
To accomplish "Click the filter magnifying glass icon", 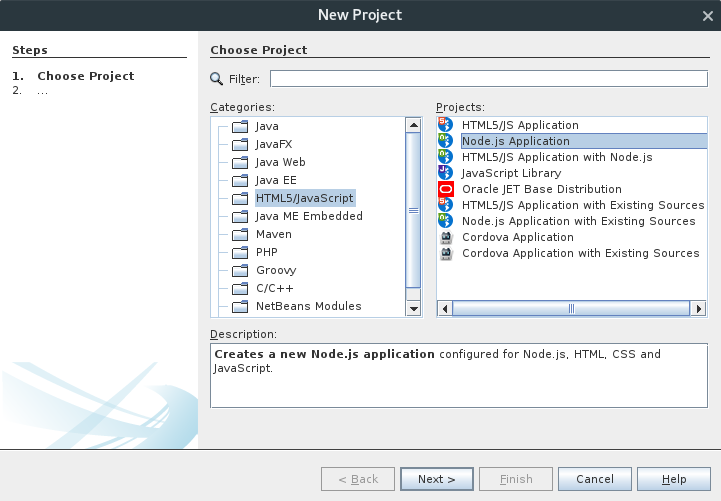I will [x=216, y=79].
